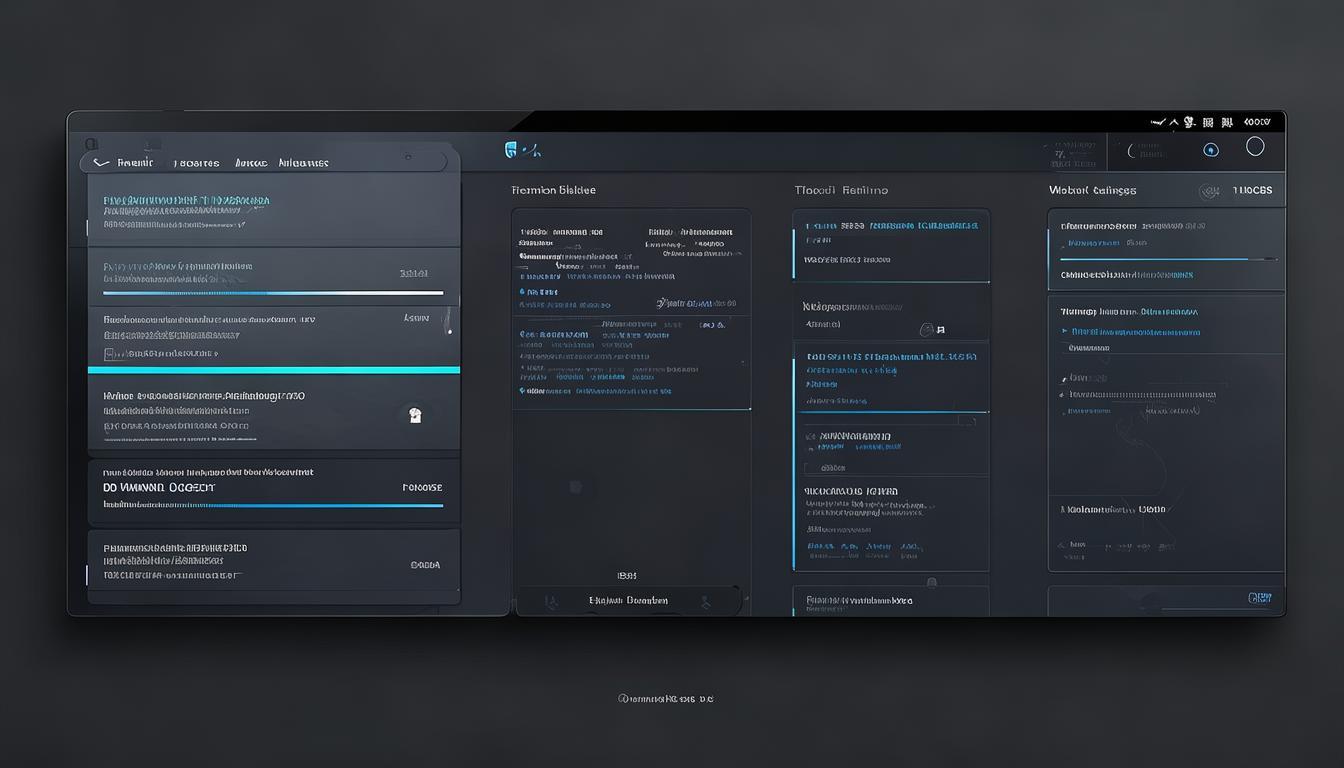1344x768 pixels.
Task: Click the crescent moon icon in header
Action: (x=1133, y=151)
